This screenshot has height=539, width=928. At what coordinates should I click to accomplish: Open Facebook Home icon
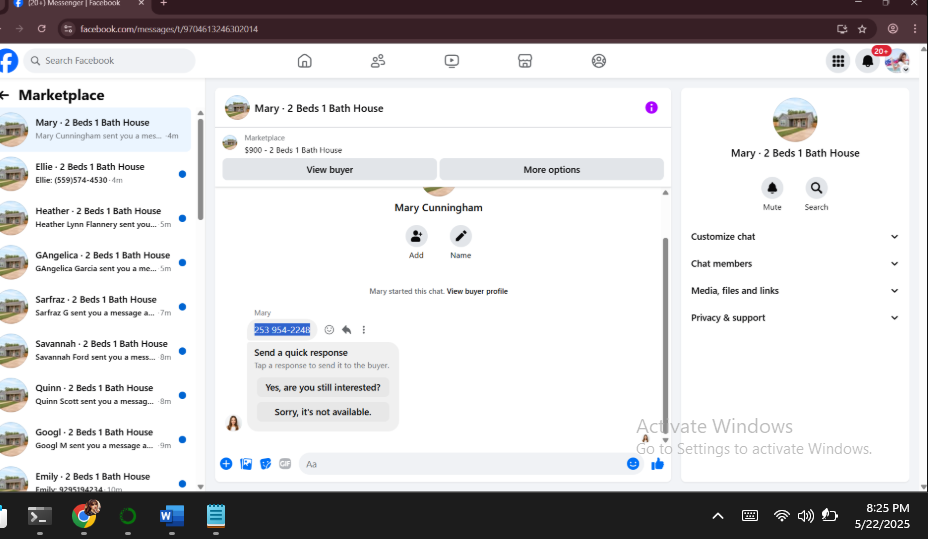pyautogui.click(x=304, y=61)
